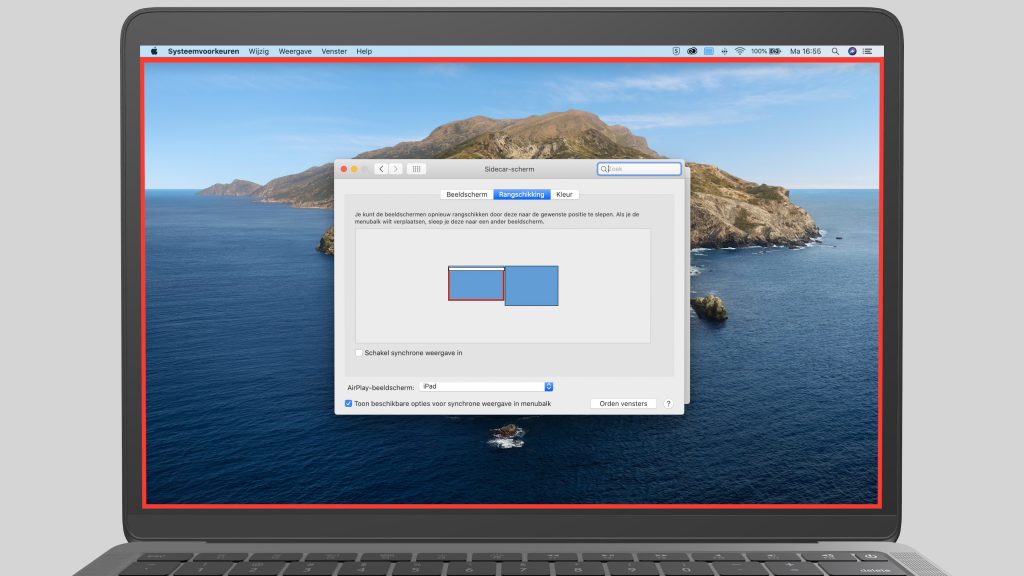Click the help question mark button

pyautogui.click(x=668, y=404)
